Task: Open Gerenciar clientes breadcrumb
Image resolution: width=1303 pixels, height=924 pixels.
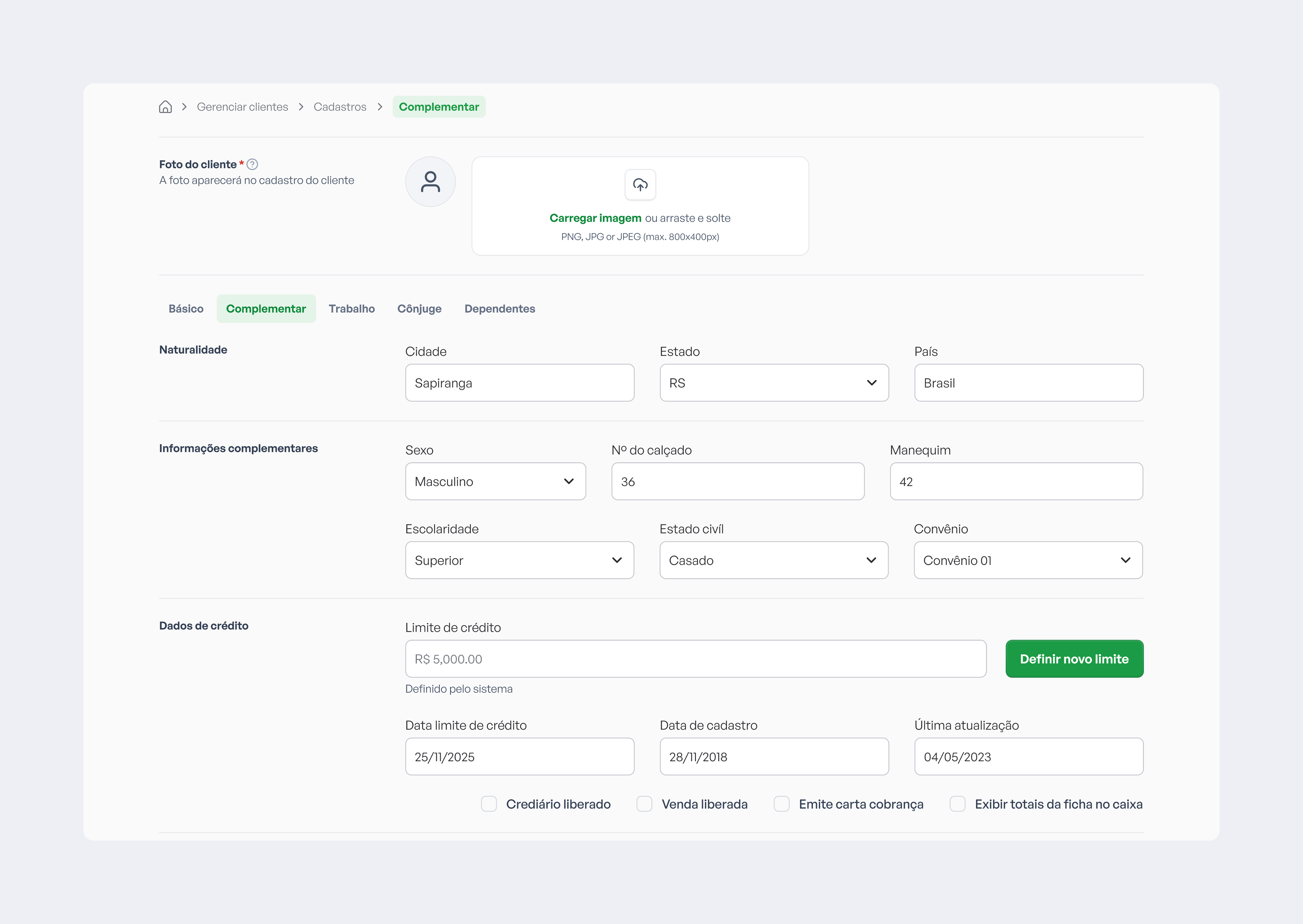Action: (x=243, y=107)
